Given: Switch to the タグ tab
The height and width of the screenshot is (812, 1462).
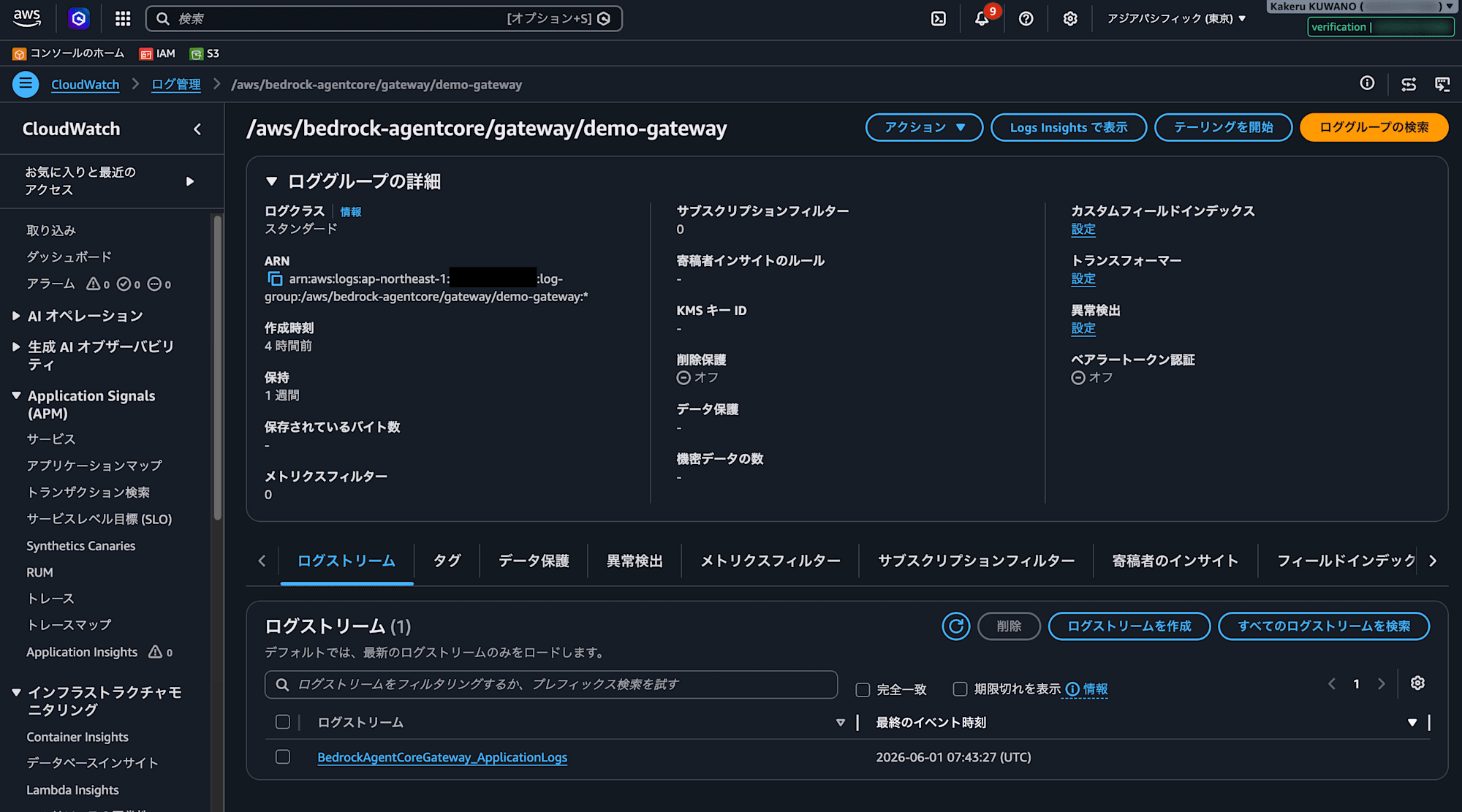Looking at the screenshot, I should coord(447,561).
